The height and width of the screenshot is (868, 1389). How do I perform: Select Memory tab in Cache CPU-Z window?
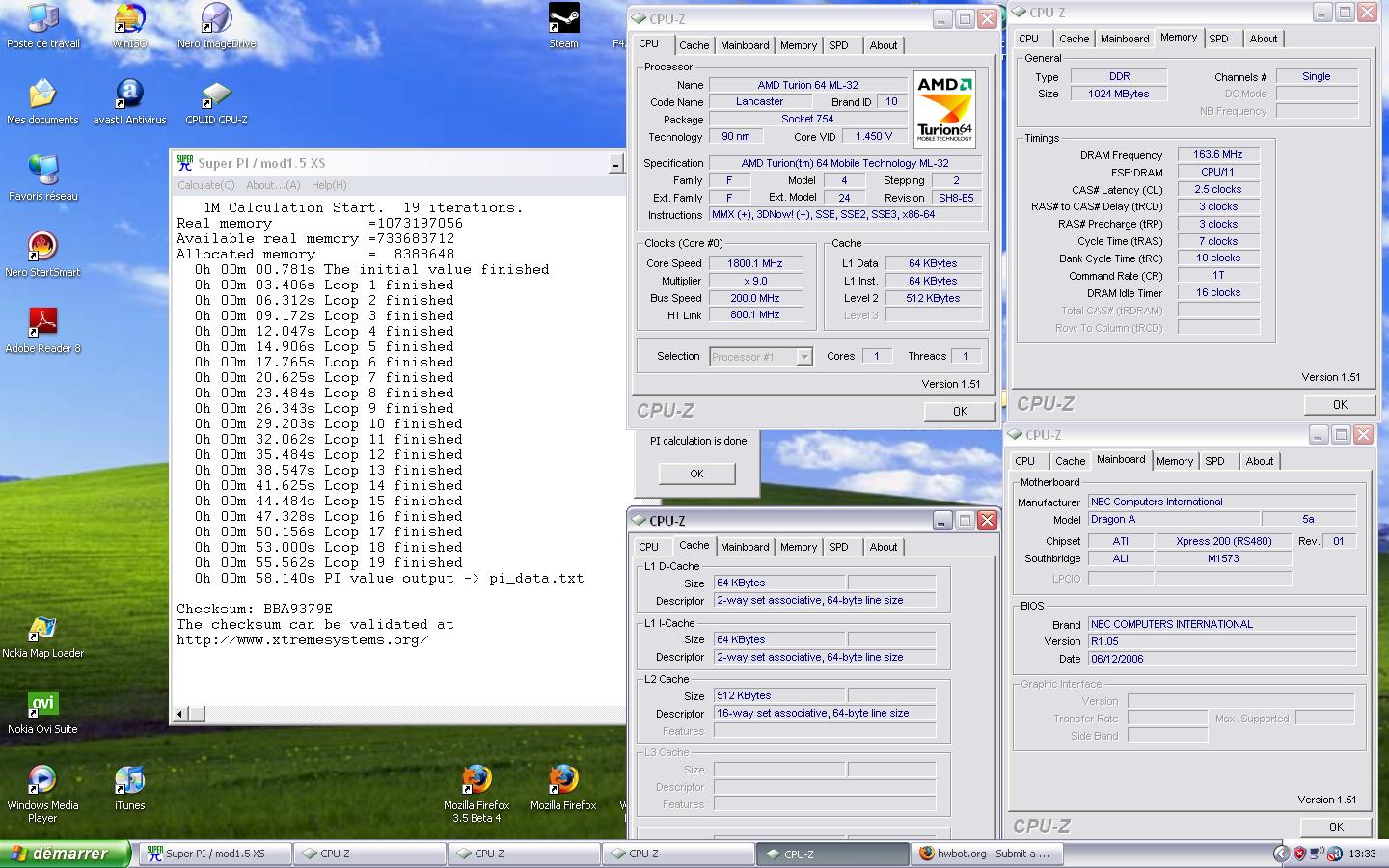(798, 547)
